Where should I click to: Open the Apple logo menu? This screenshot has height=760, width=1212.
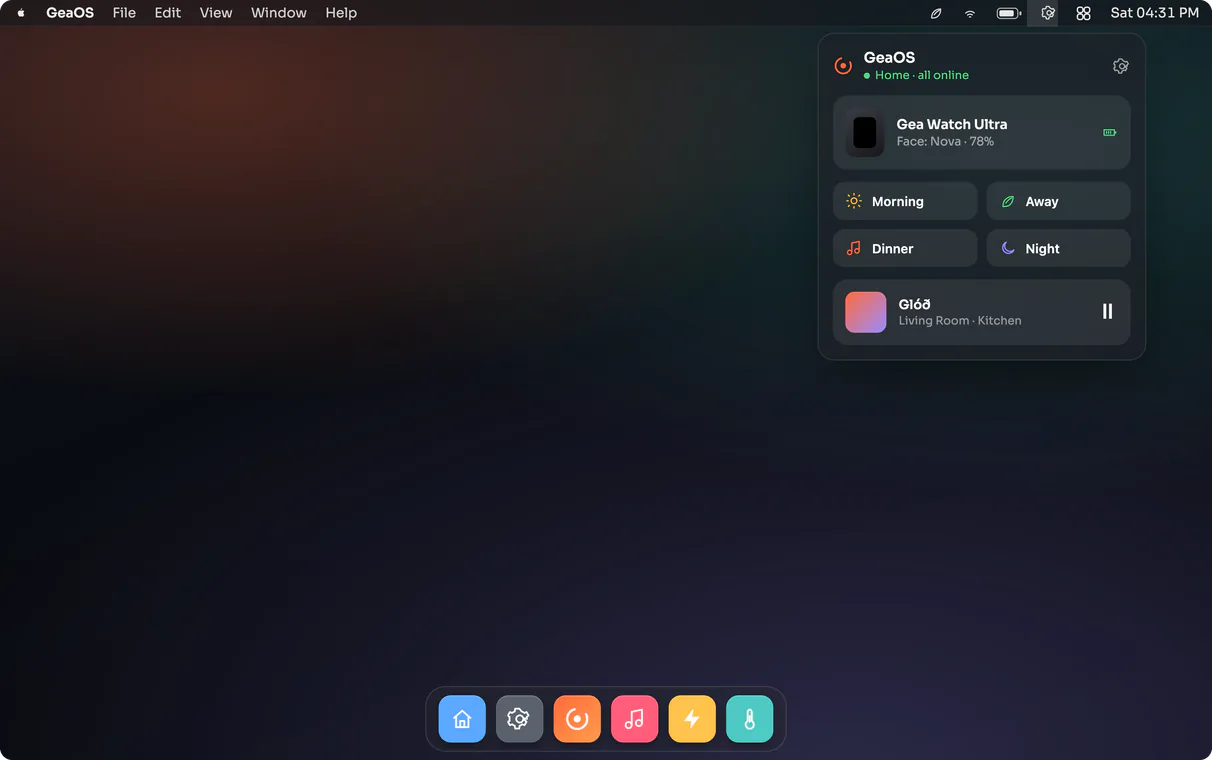[21, 13]
